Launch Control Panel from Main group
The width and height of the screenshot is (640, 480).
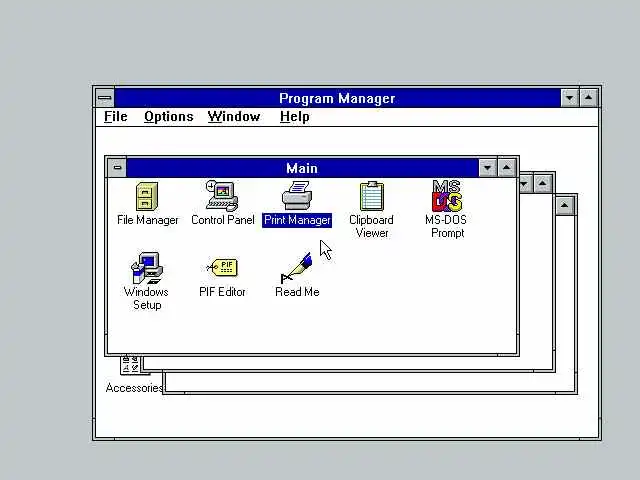pos(222,196)
